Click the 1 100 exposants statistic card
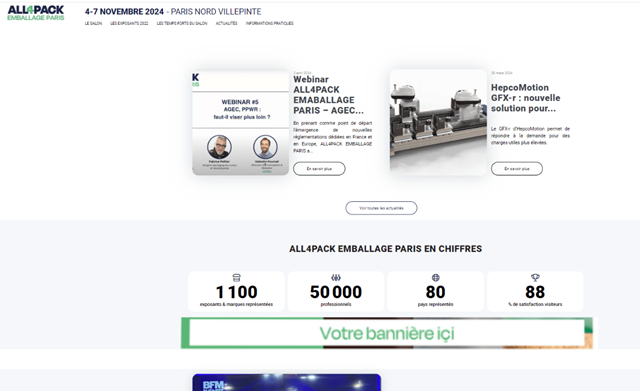 (236, 291)
